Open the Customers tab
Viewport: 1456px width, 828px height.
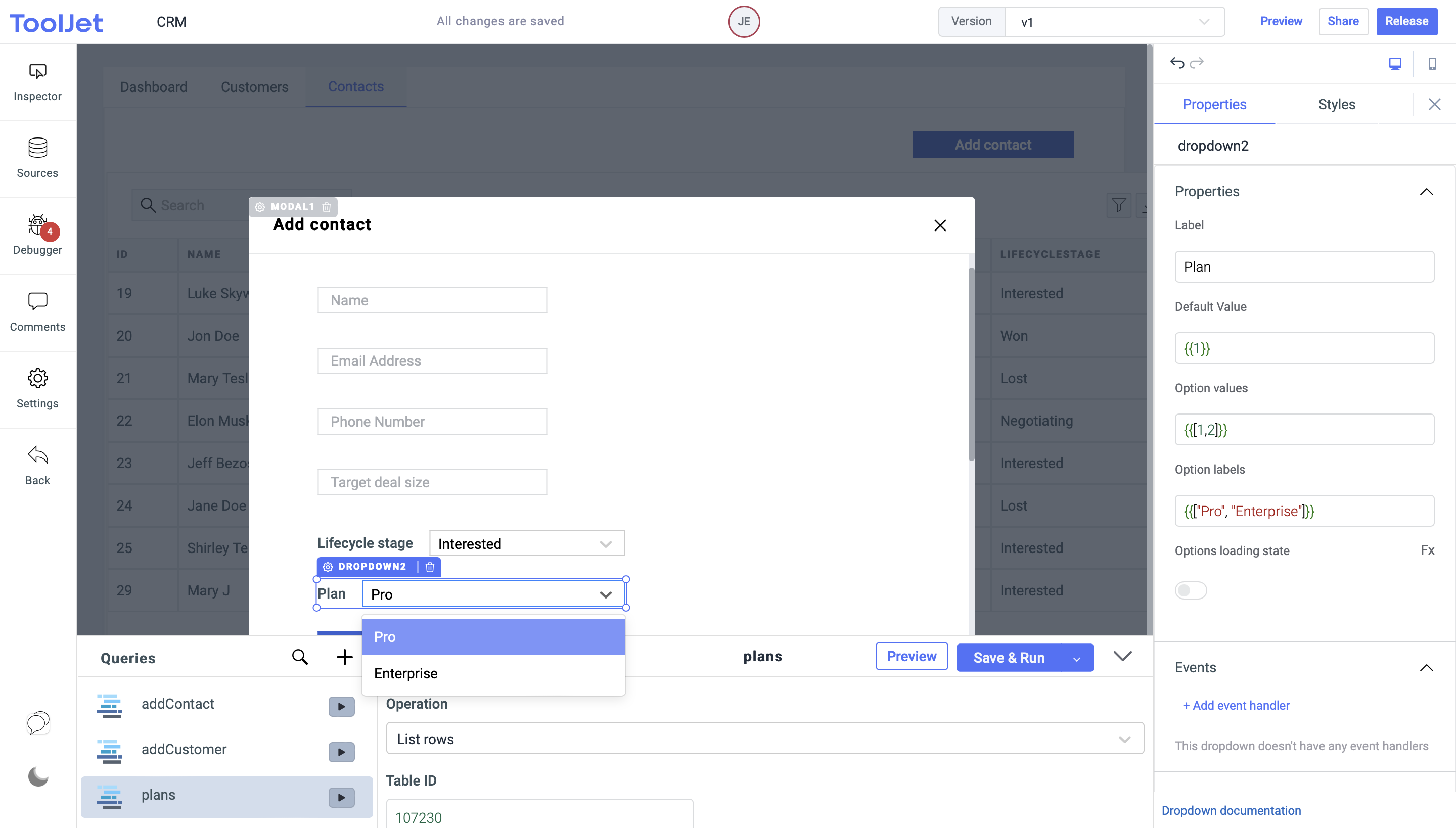click(x=254, y=87)
